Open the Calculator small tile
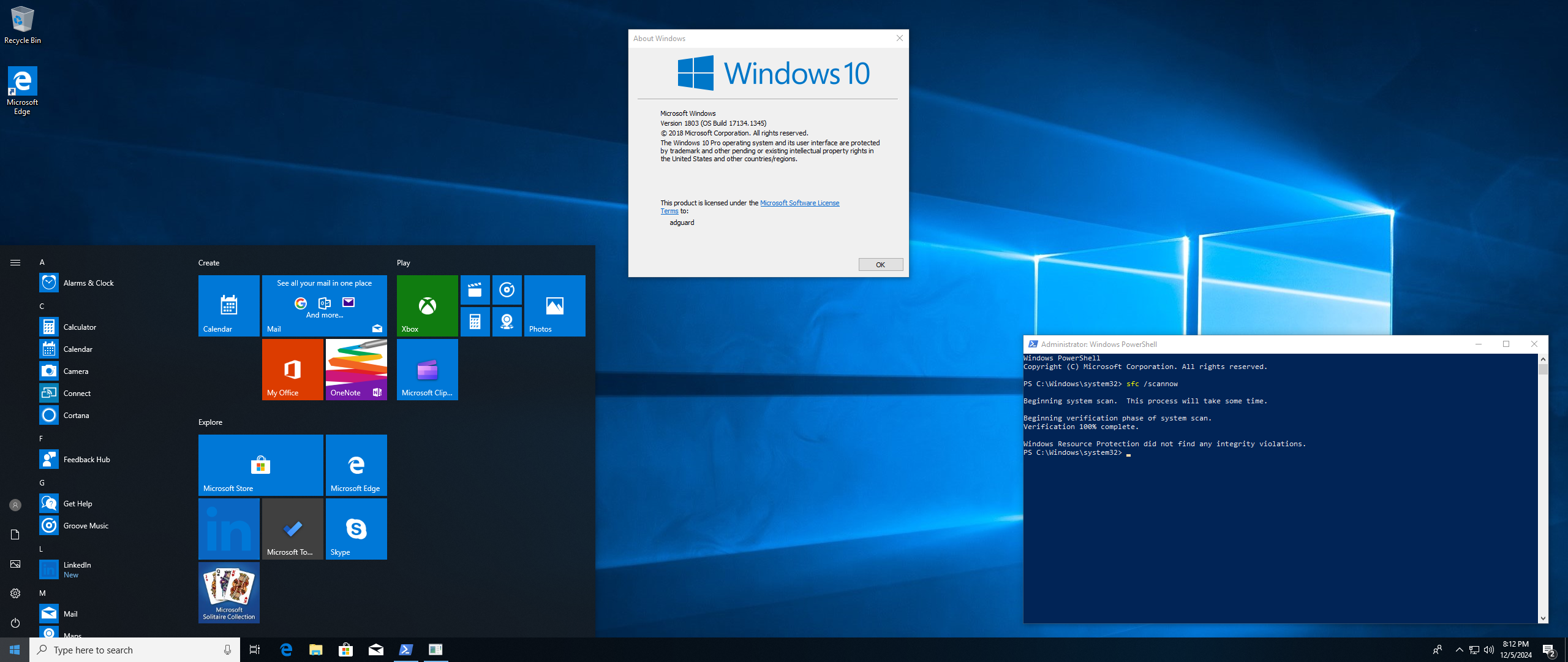This screenshot has height=662, width=1568. (x=475, y=322)
